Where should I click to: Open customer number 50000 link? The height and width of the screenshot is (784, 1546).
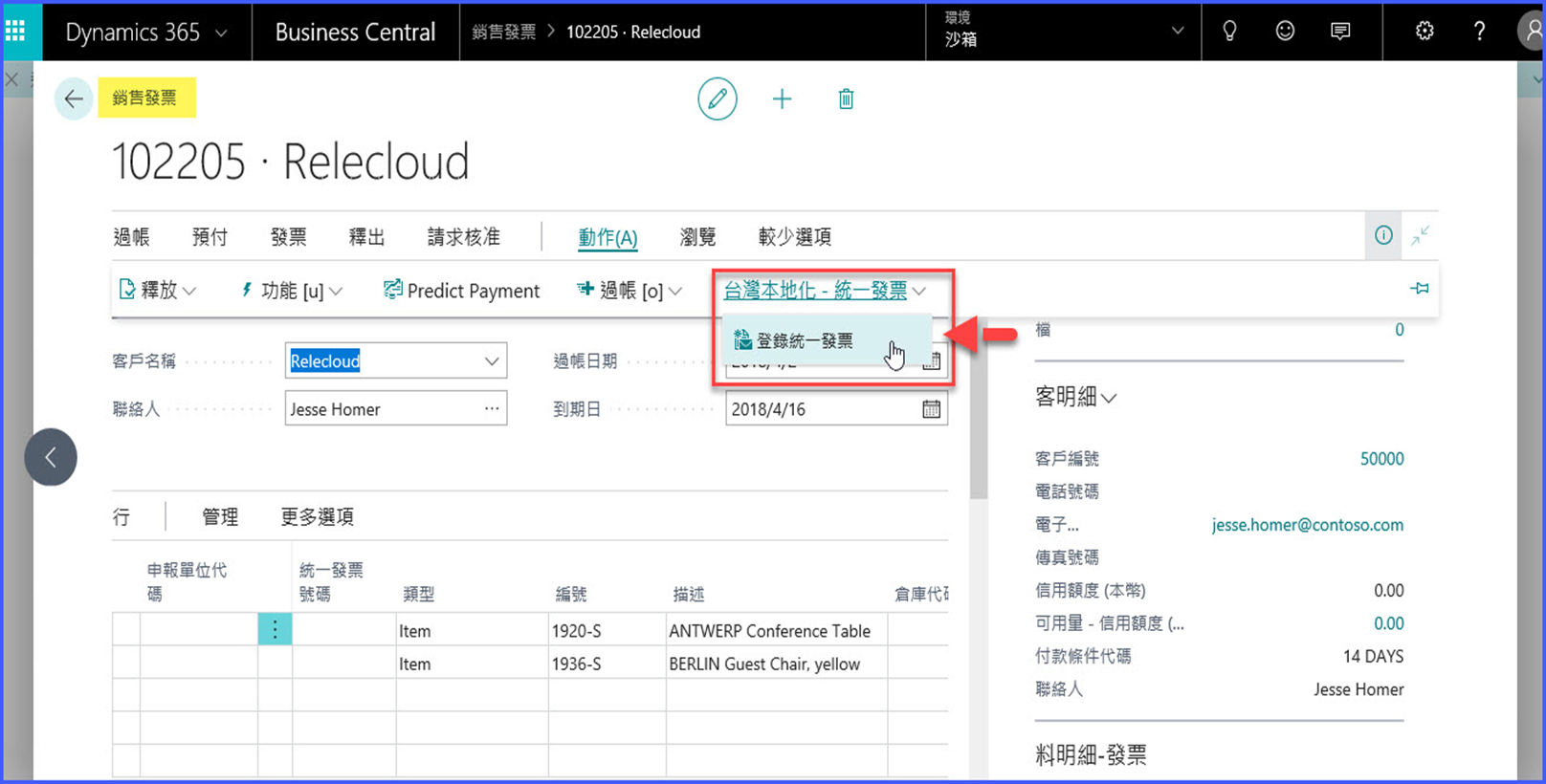(x=1382, y=459)
